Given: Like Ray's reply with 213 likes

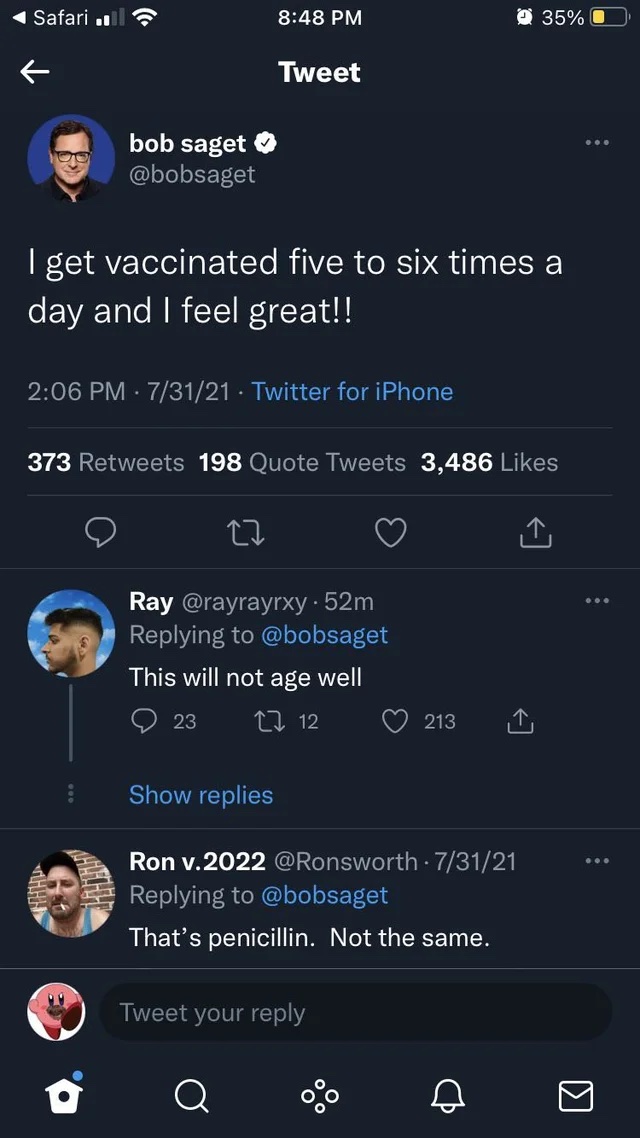Looking at the screenshot, I should click(x=396, y=721).
